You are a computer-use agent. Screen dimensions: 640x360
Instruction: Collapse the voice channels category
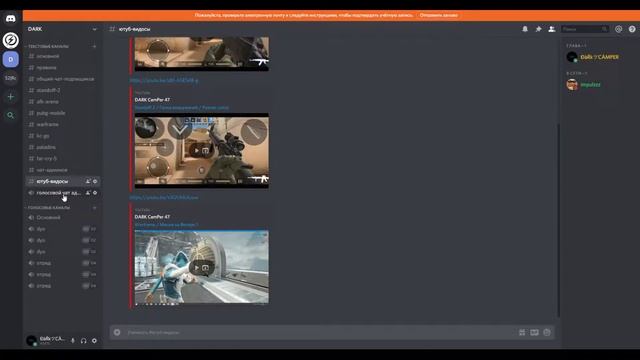coord(49,208)
